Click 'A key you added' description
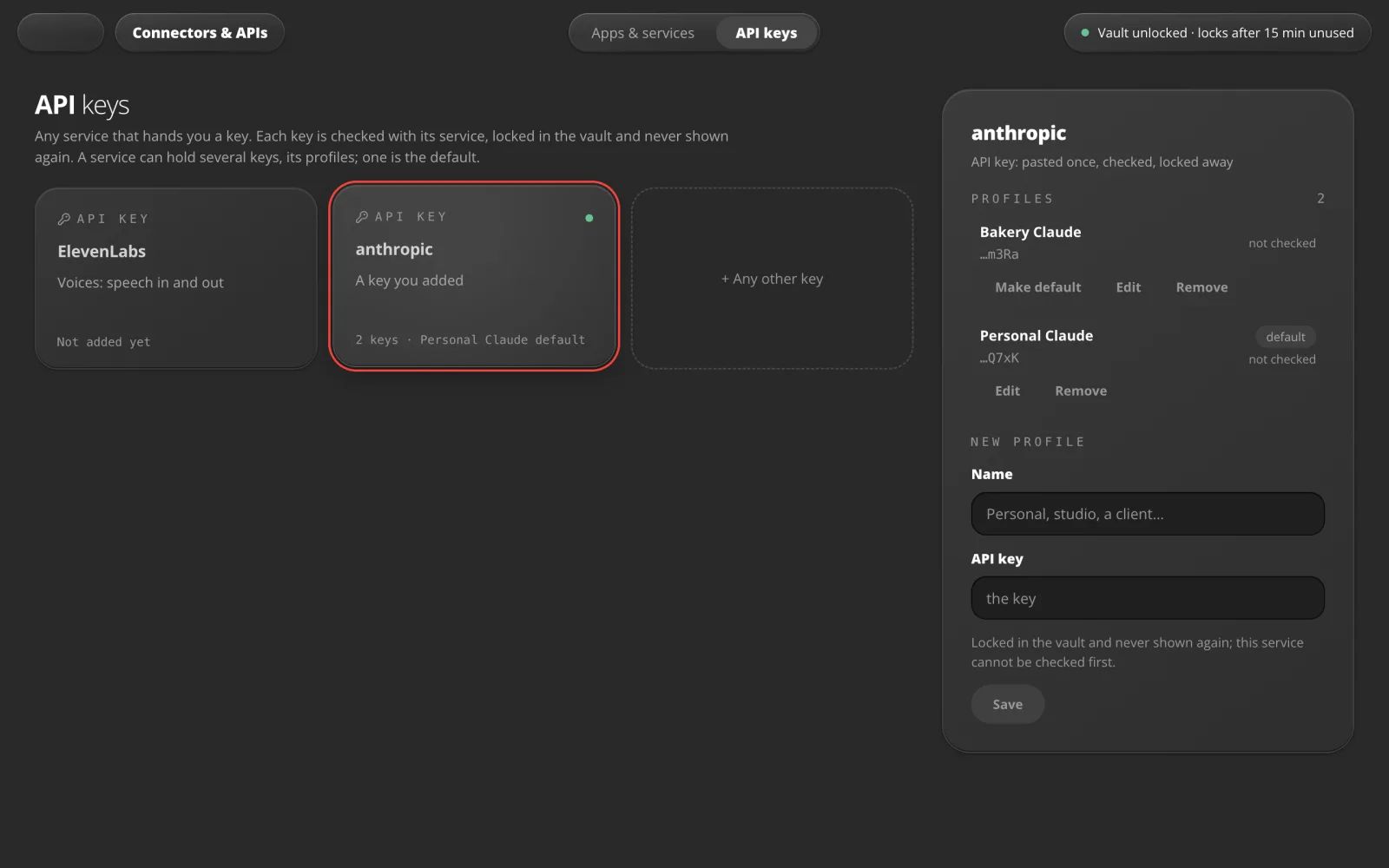This screenshot has width=1389, height=868. coord(409,280)
